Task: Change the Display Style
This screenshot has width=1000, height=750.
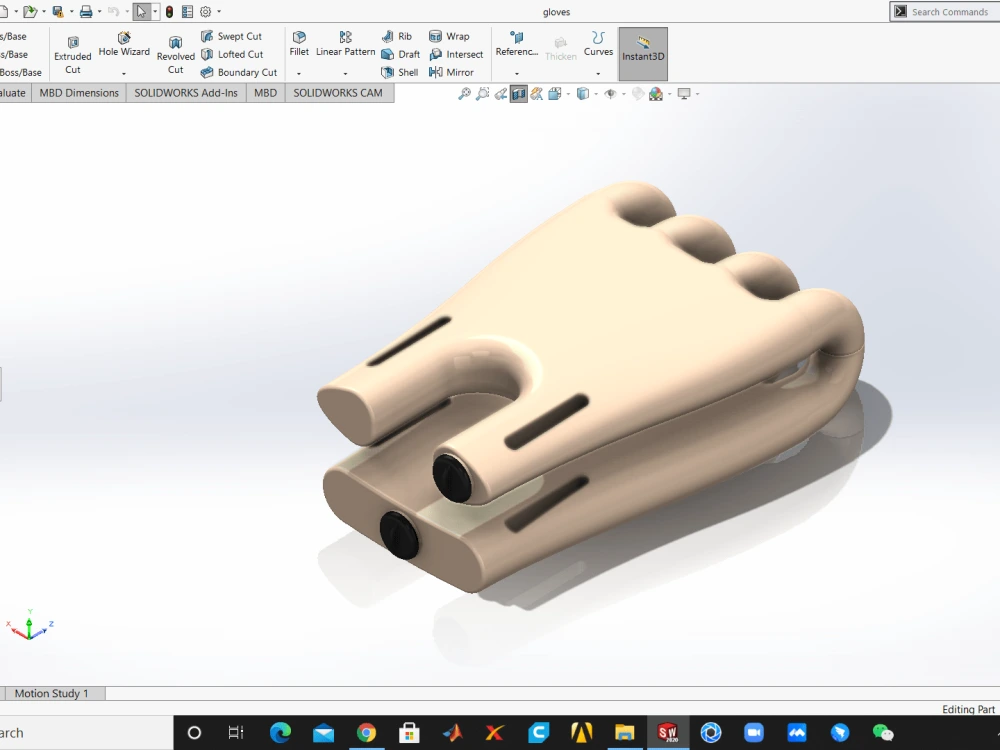Action: (x=582, y=94)
